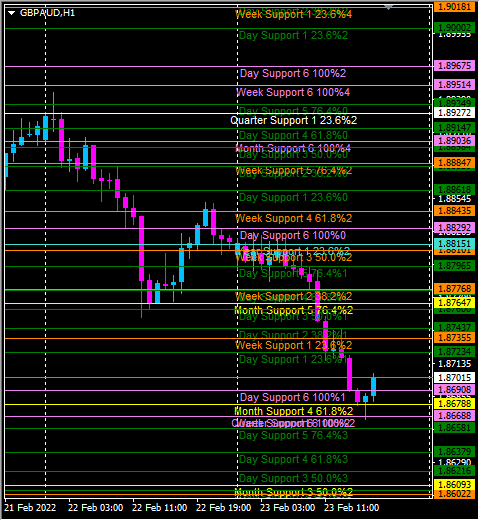Image resolution: width=480 pixels, height=521 pixels.
Task: Click the yellow 1.86093 price tag
Action: tap(454, 485)
